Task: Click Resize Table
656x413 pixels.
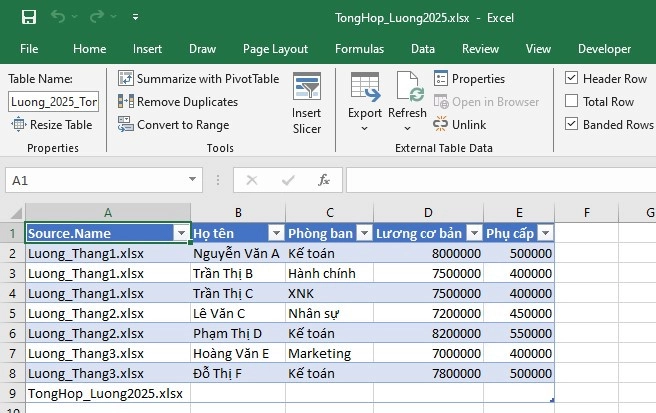Action: 52,125
